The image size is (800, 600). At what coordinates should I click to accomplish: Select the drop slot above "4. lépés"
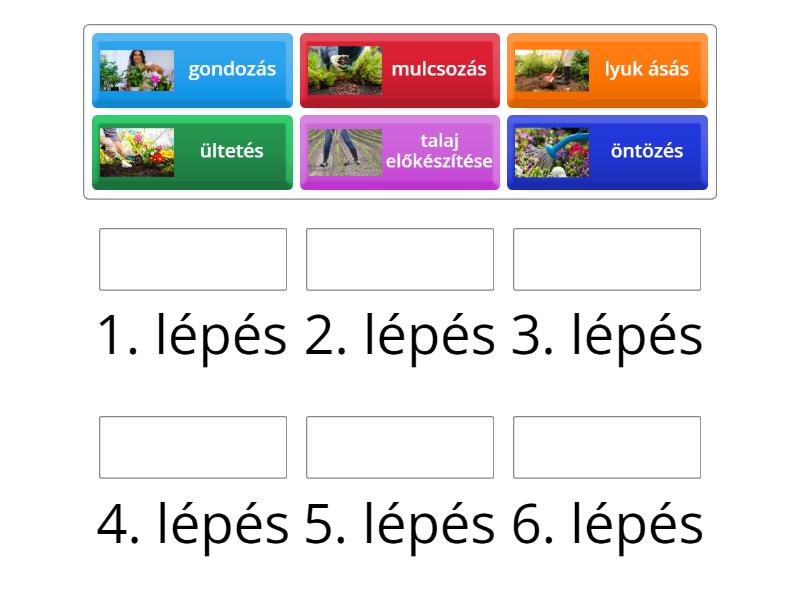193,447
